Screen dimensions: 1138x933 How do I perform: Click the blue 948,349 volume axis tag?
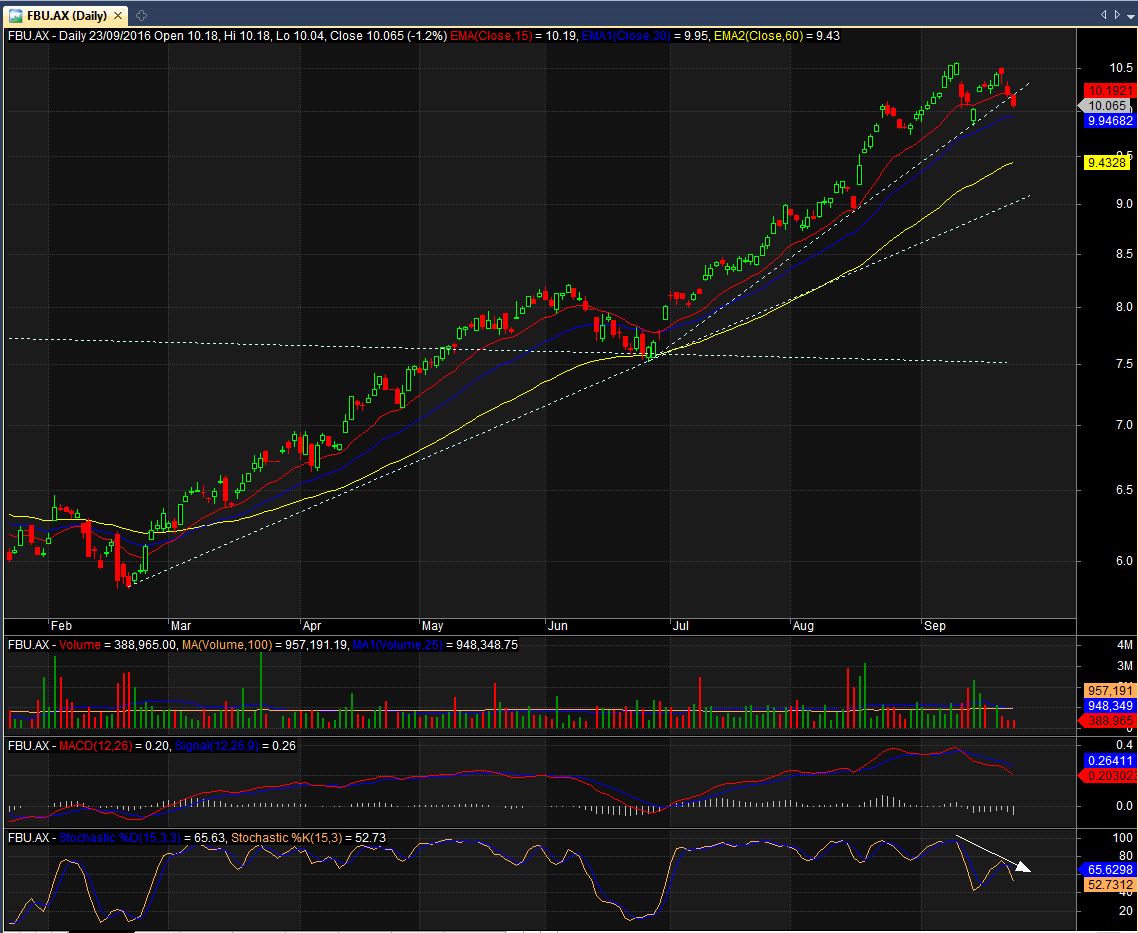coord(1108,706)
